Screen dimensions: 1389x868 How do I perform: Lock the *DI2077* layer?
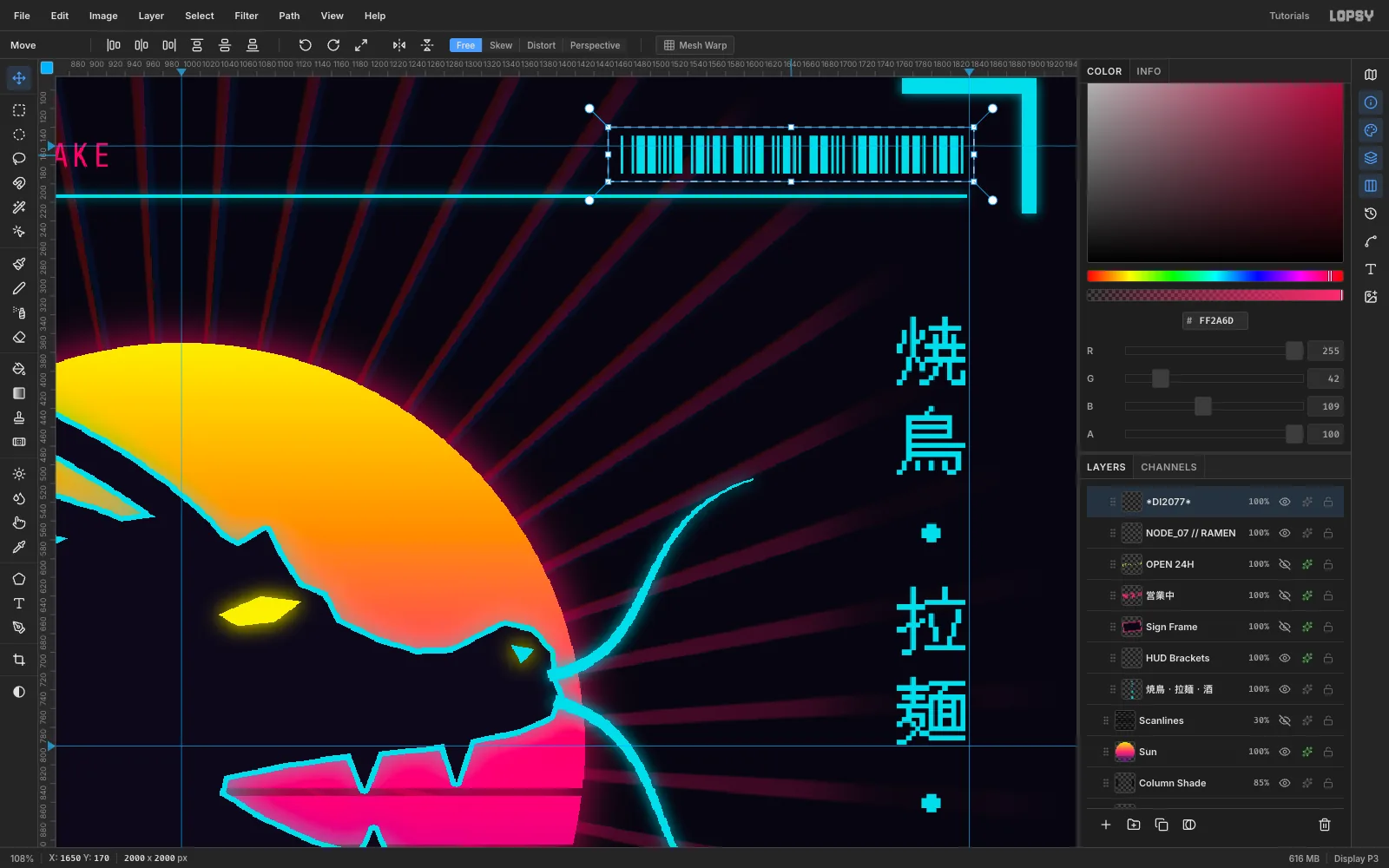pos(1328,502)
